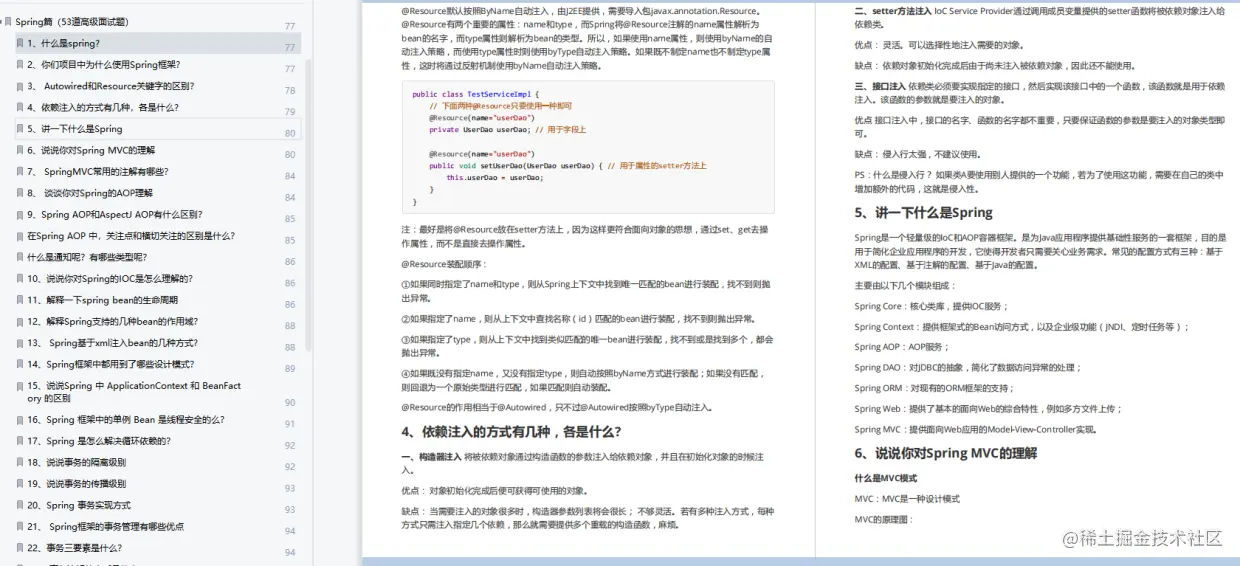The image size is (1240, 566).
Task: Click the line Spring Web on right page
Action: (x=988, y=408)
